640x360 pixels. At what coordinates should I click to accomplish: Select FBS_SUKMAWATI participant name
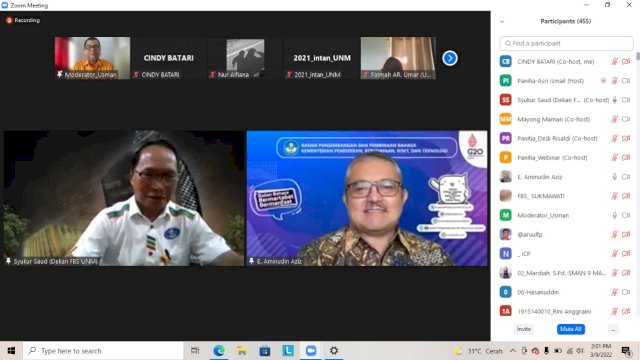541,196
